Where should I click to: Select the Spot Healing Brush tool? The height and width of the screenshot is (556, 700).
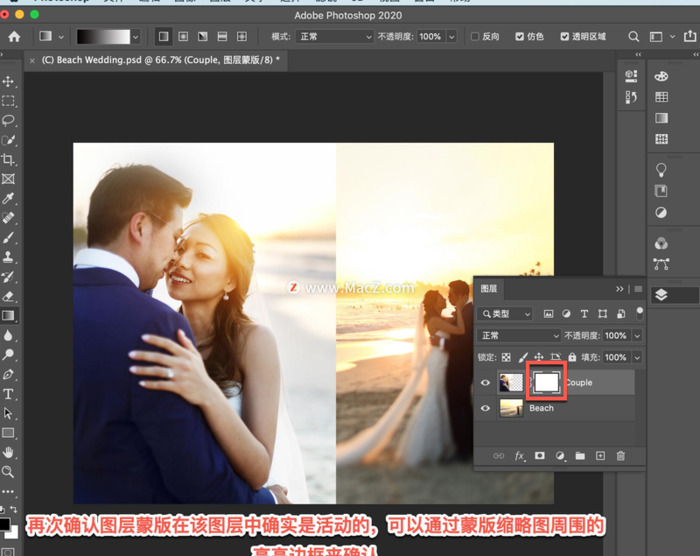tap(8, 218)
